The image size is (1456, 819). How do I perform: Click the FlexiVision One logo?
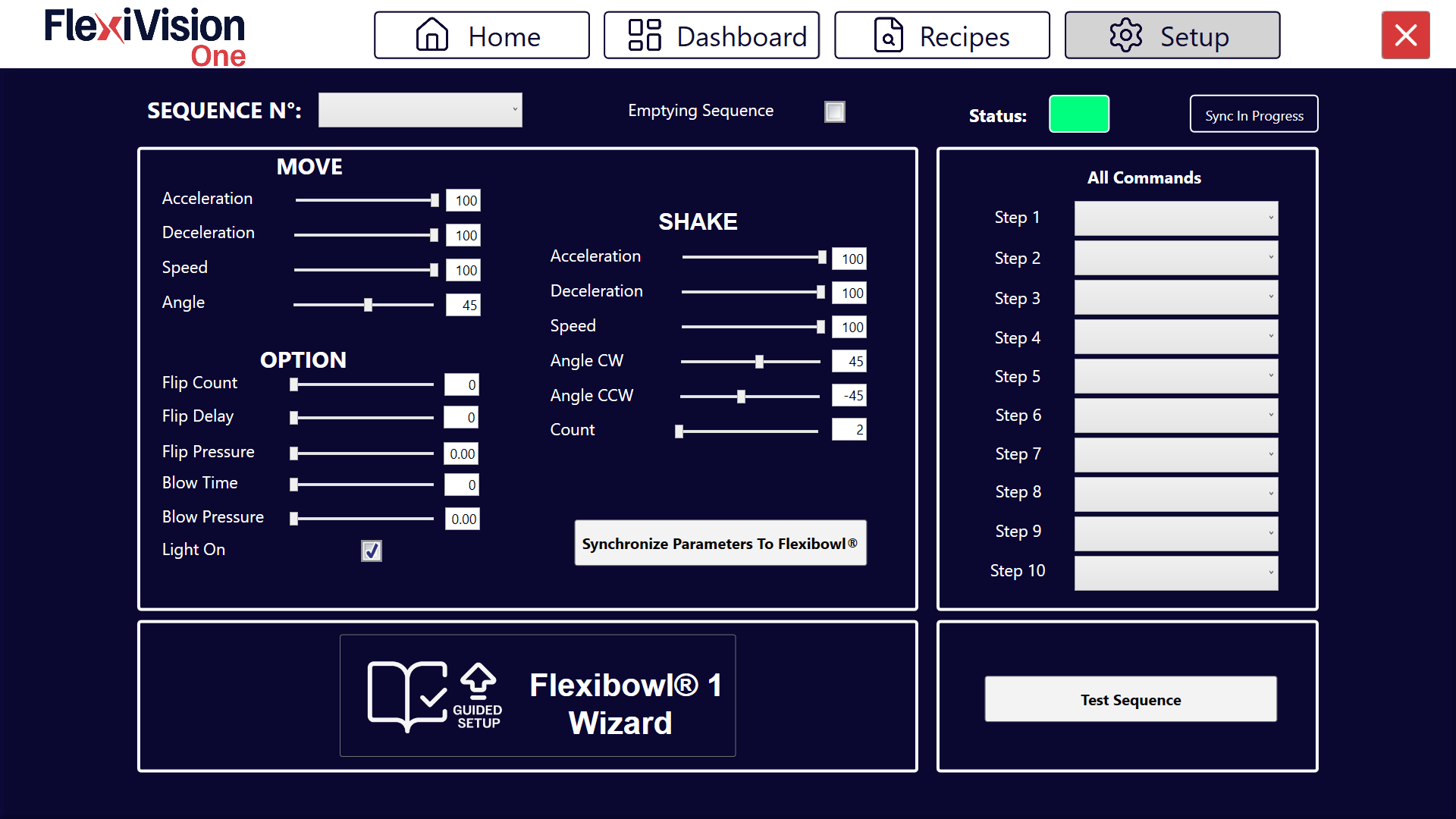tap(145, 36)
